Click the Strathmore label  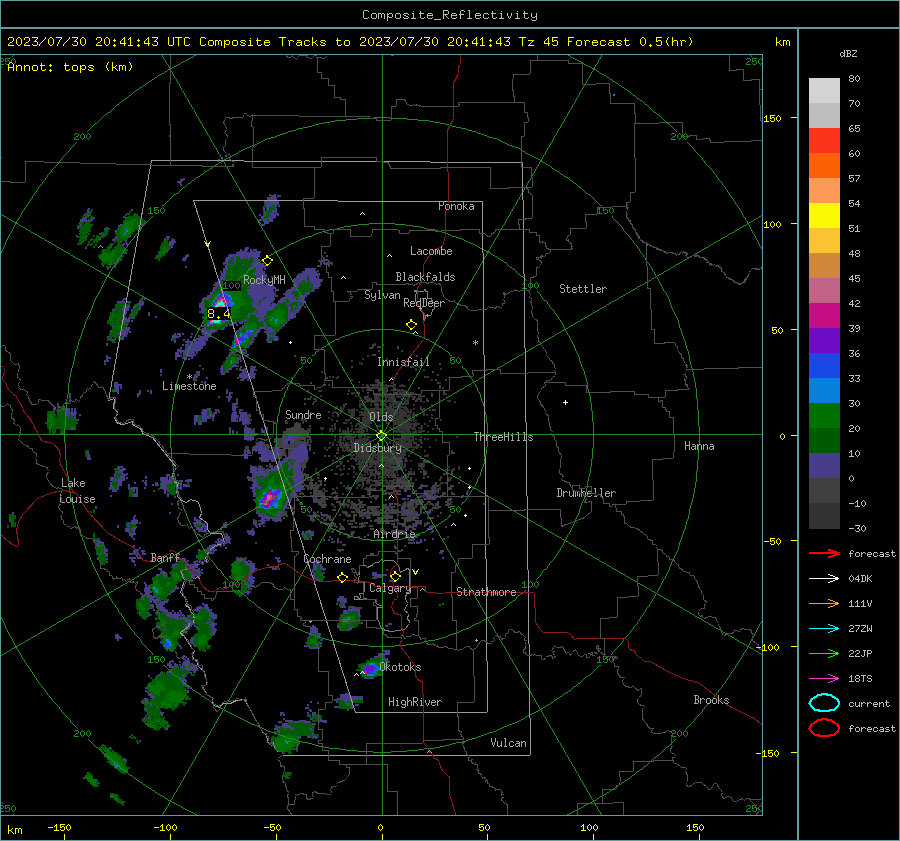point(486,592)
